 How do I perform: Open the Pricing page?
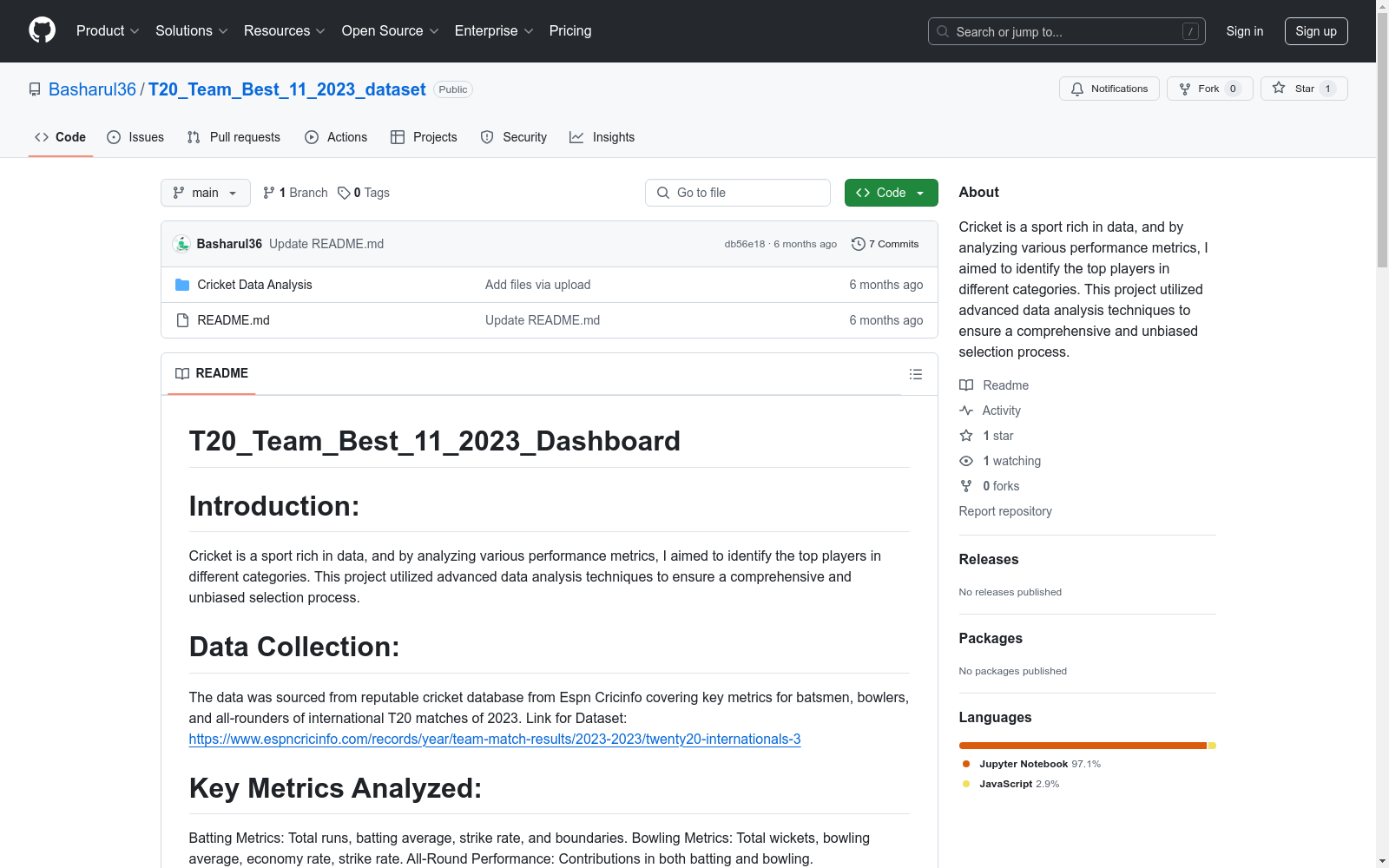pyautogui.click(x=570, y=31)
